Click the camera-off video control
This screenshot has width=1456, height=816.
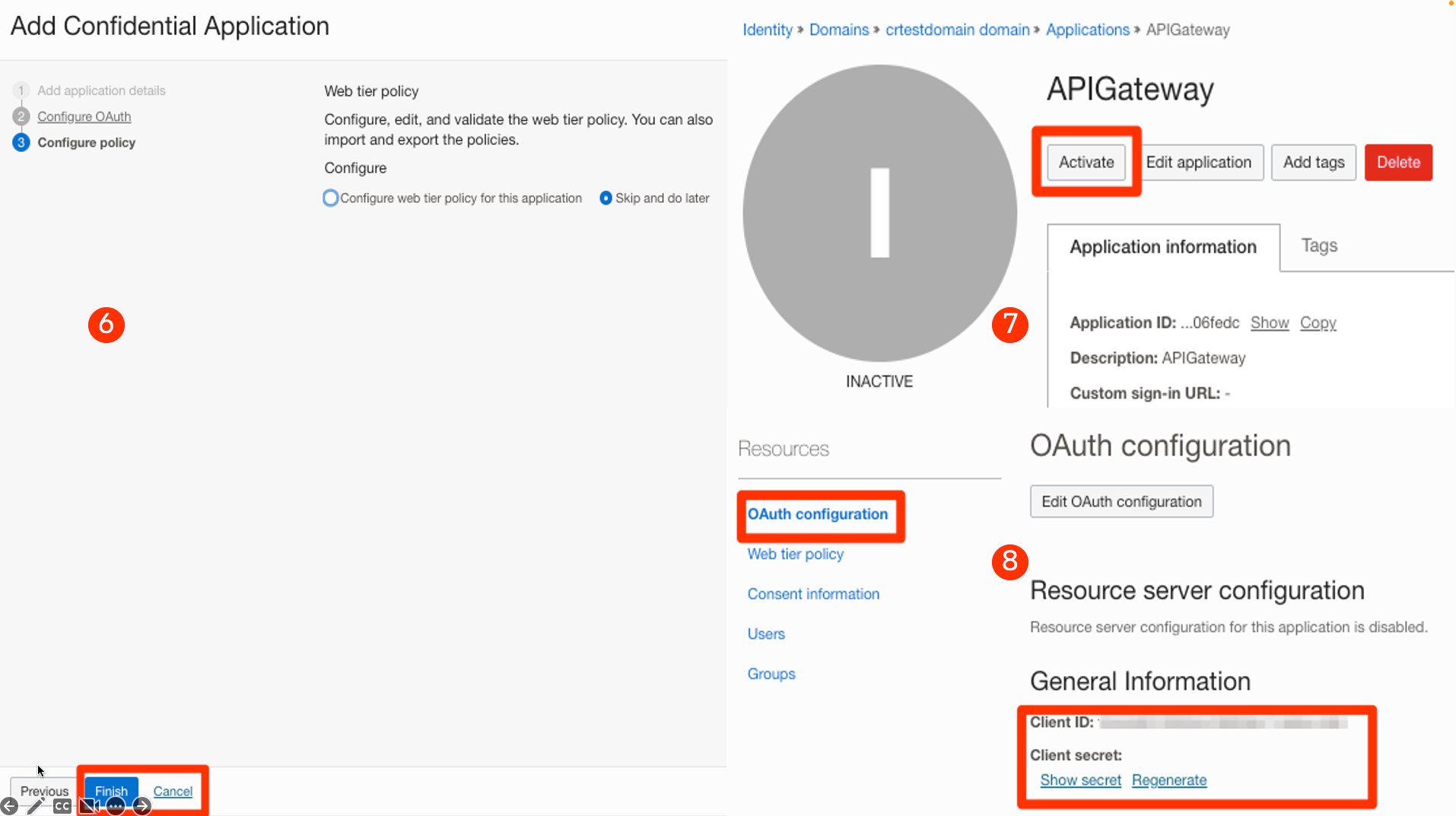coord(88,805)
